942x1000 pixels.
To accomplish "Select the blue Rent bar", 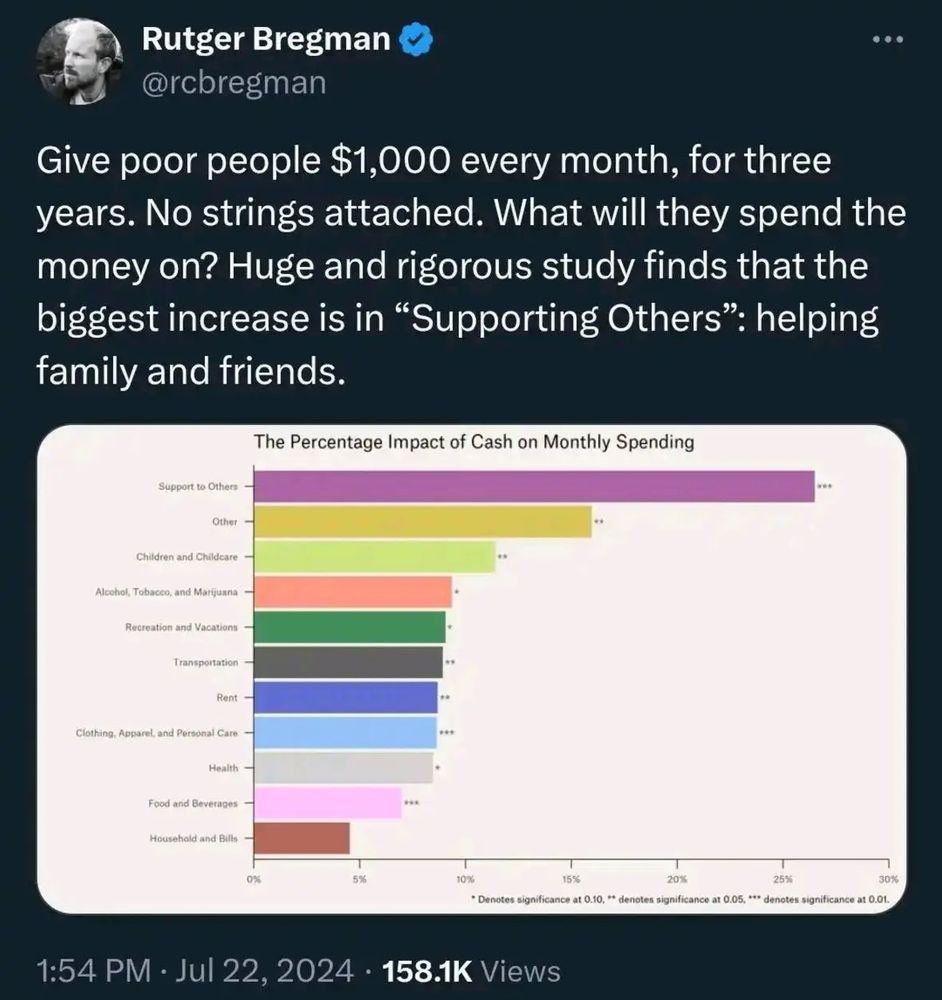I will coord(346,698).
